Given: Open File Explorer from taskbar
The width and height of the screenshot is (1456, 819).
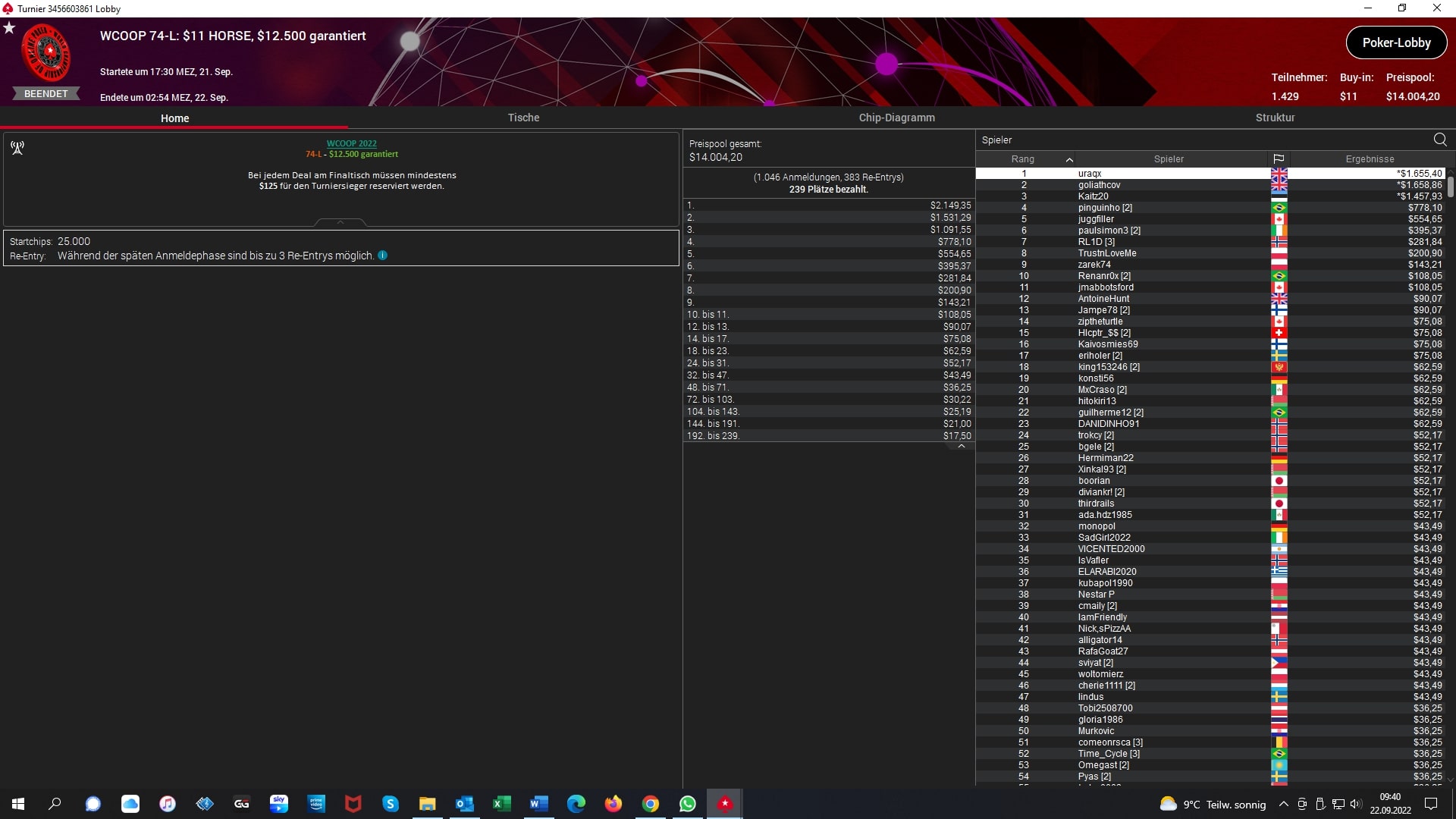Looking at the screenshot, I should pos(428,804).
